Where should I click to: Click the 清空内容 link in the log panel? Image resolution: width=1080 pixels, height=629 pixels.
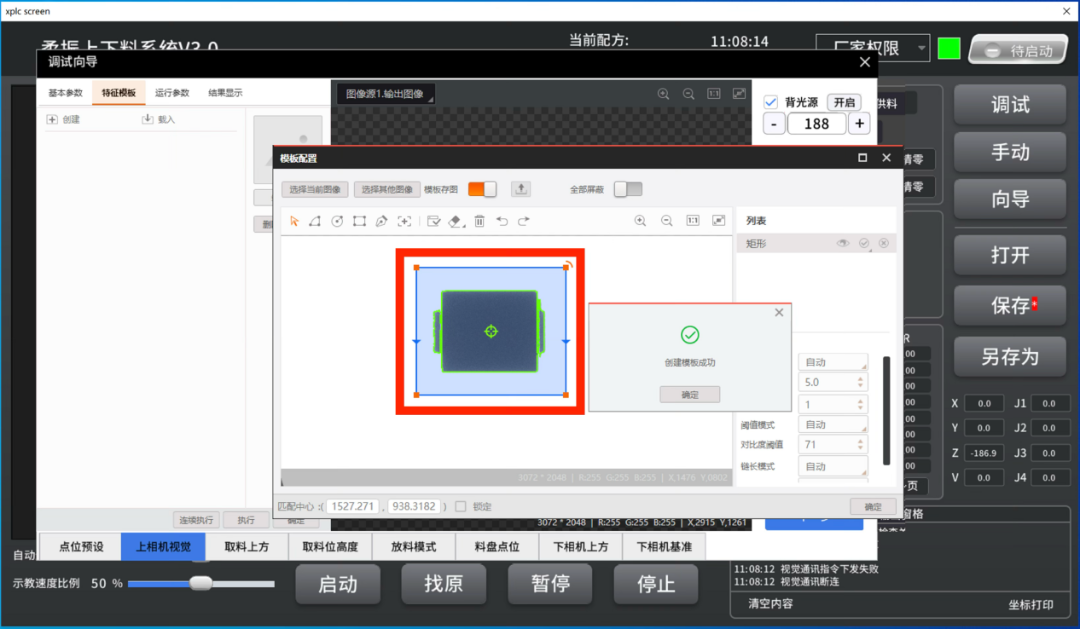pos(770,604)
